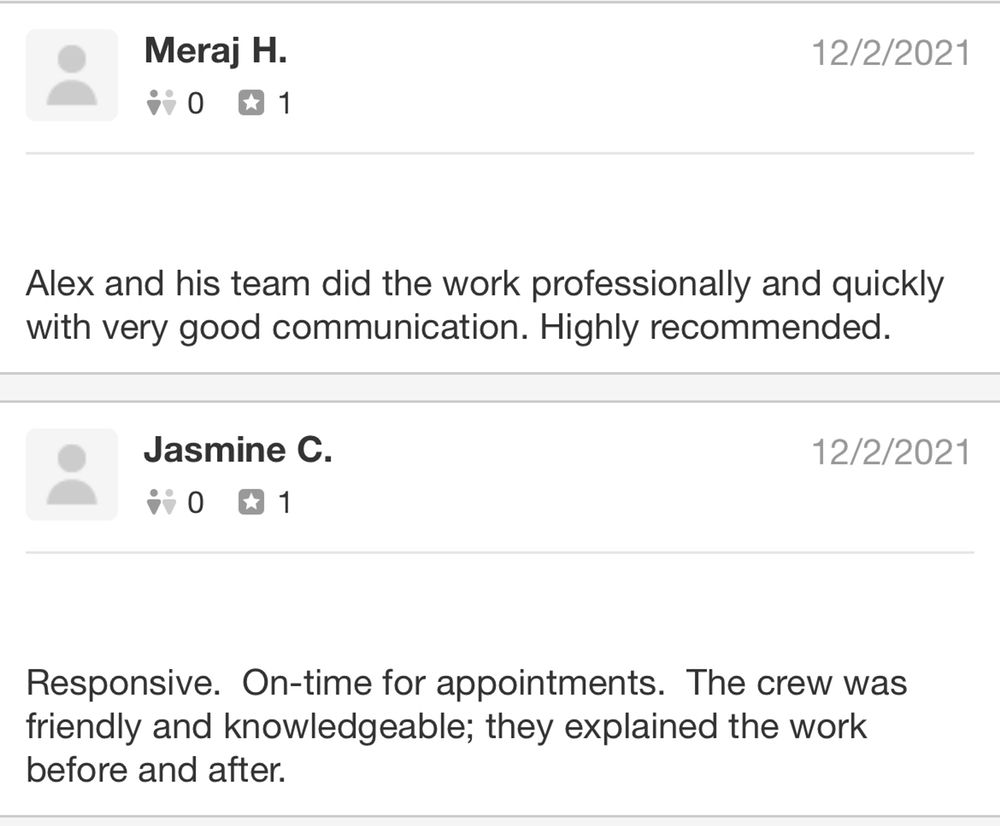
Task: Select Meraj H.'s review count of 1
Action: (284, 103)
